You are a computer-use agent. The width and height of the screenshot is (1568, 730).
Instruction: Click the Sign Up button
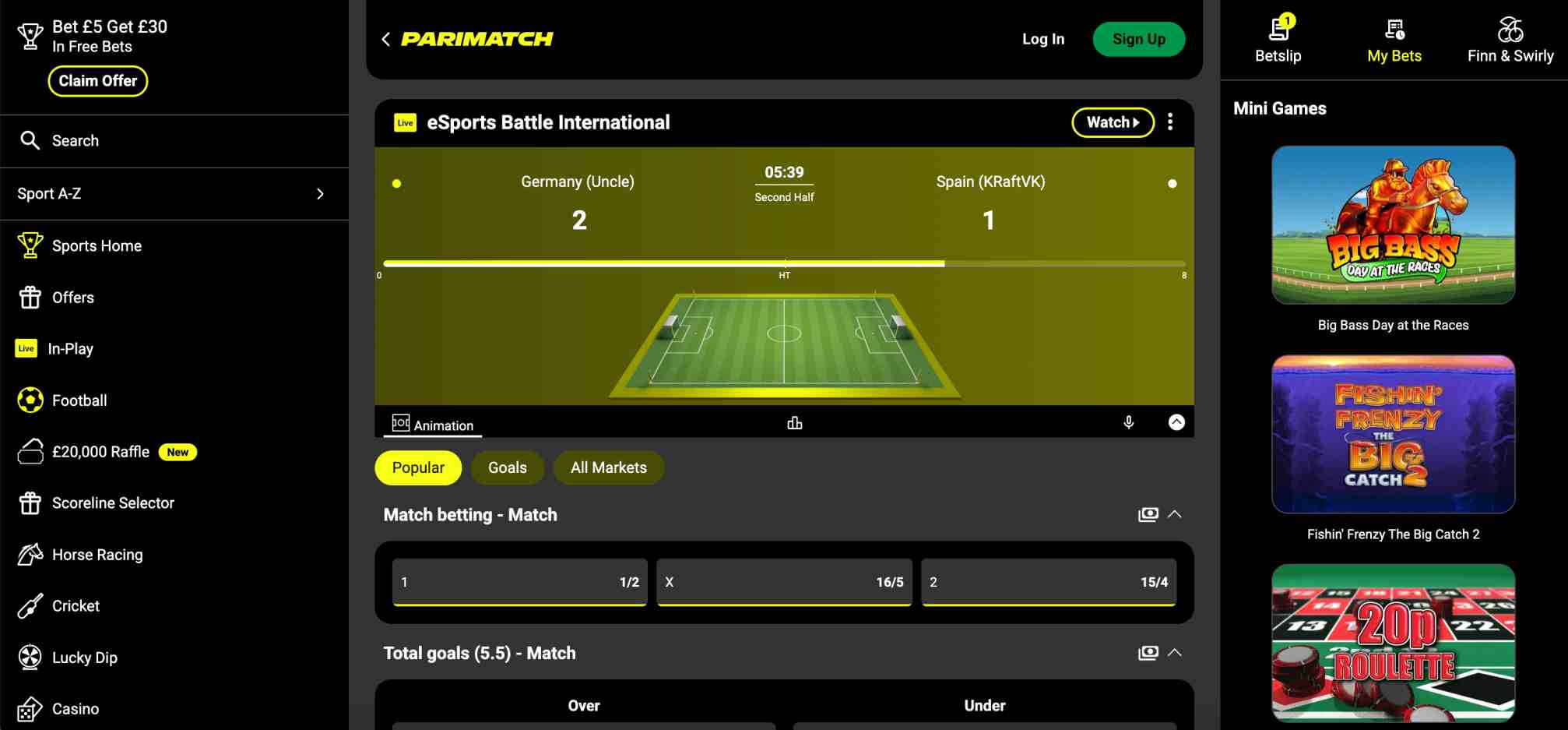pos(1139,39)
